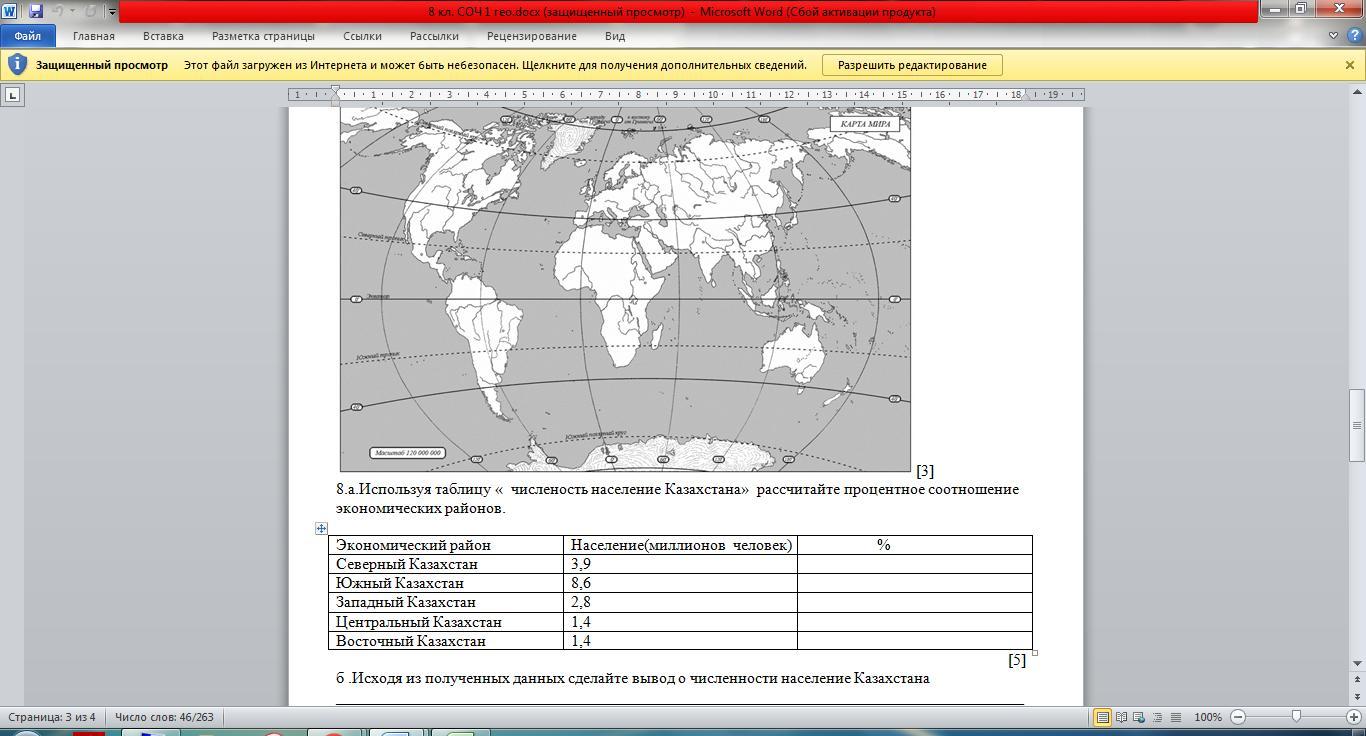Click the scroll down arrow of the vertical scrollbar
1366x736 pixels.
(1357, 662)
